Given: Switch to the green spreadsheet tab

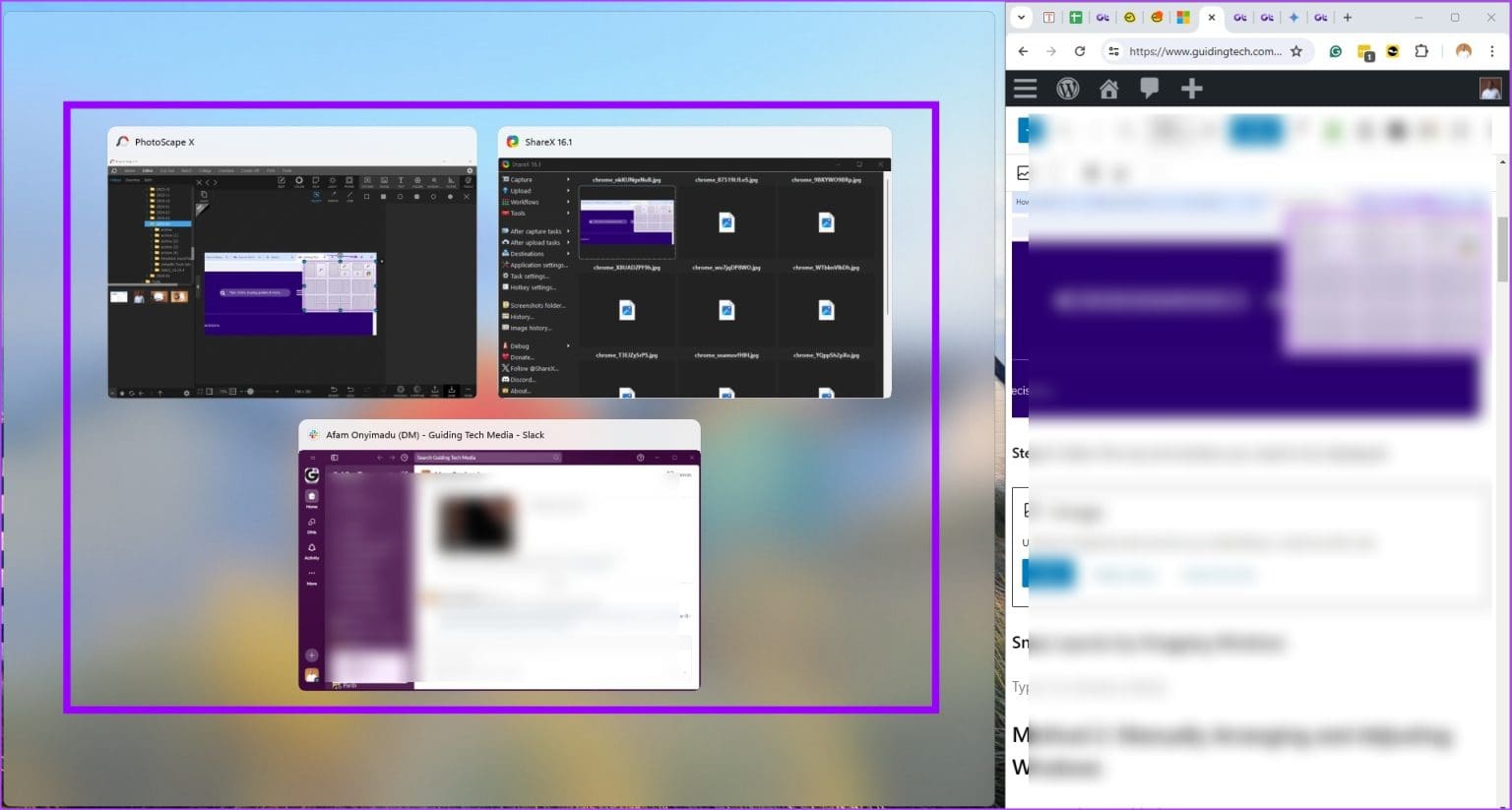Looking at the screenshot, I should point(1076,17).
